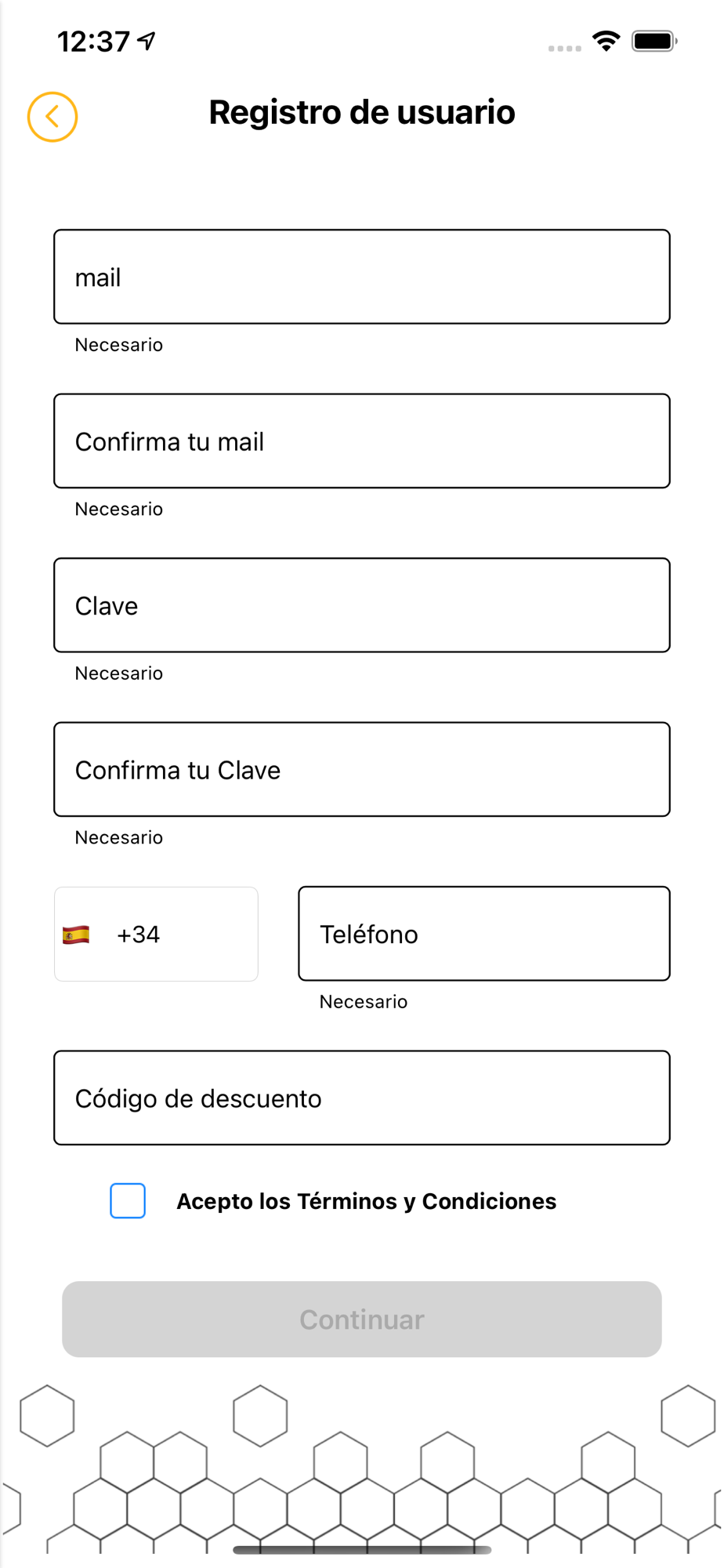This screenshot has width=724, height=1568.
Task: Open the +34 country code selector
Action: point(156,935)
